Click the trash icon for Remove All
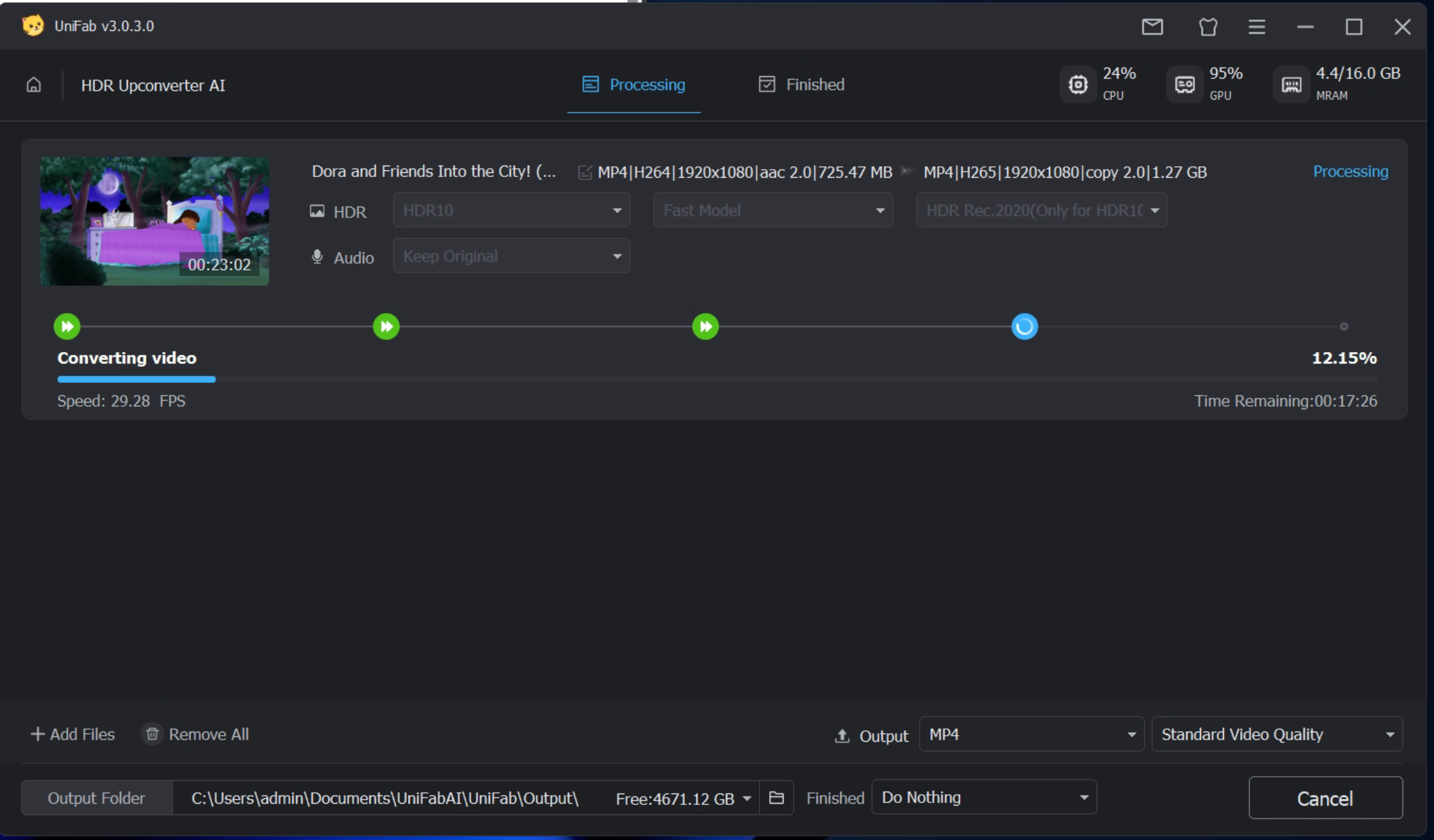The image size is (1434, 840). (152, 734)
